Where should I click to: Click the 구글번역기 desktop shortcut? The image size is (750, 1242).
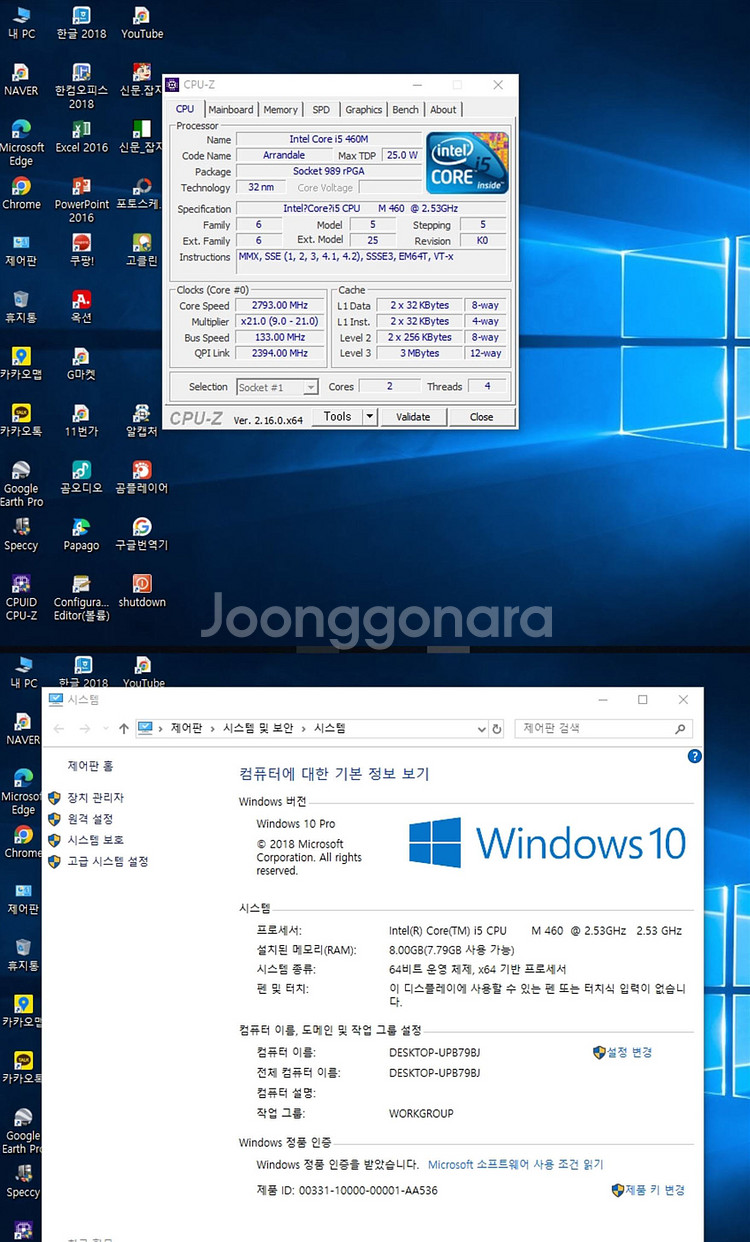point(142,535)
